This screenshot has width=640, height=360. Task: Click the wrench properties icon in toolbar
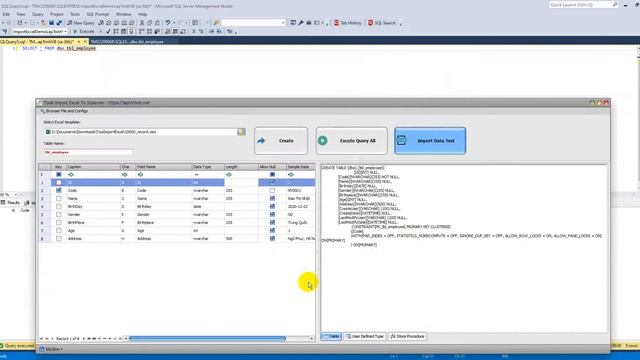click(301, 23)
